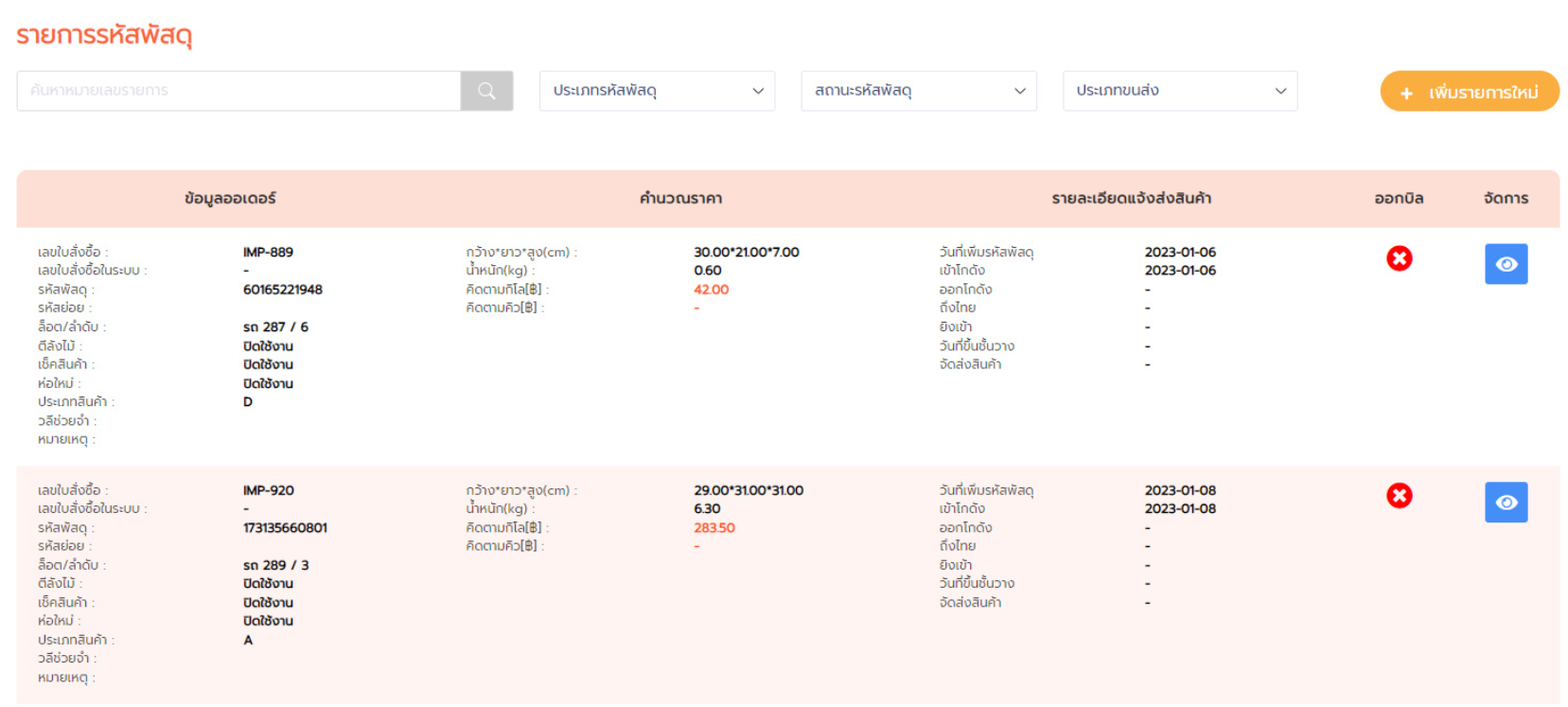
Task: Click order number IMP-889
Action: click(268, 253)
